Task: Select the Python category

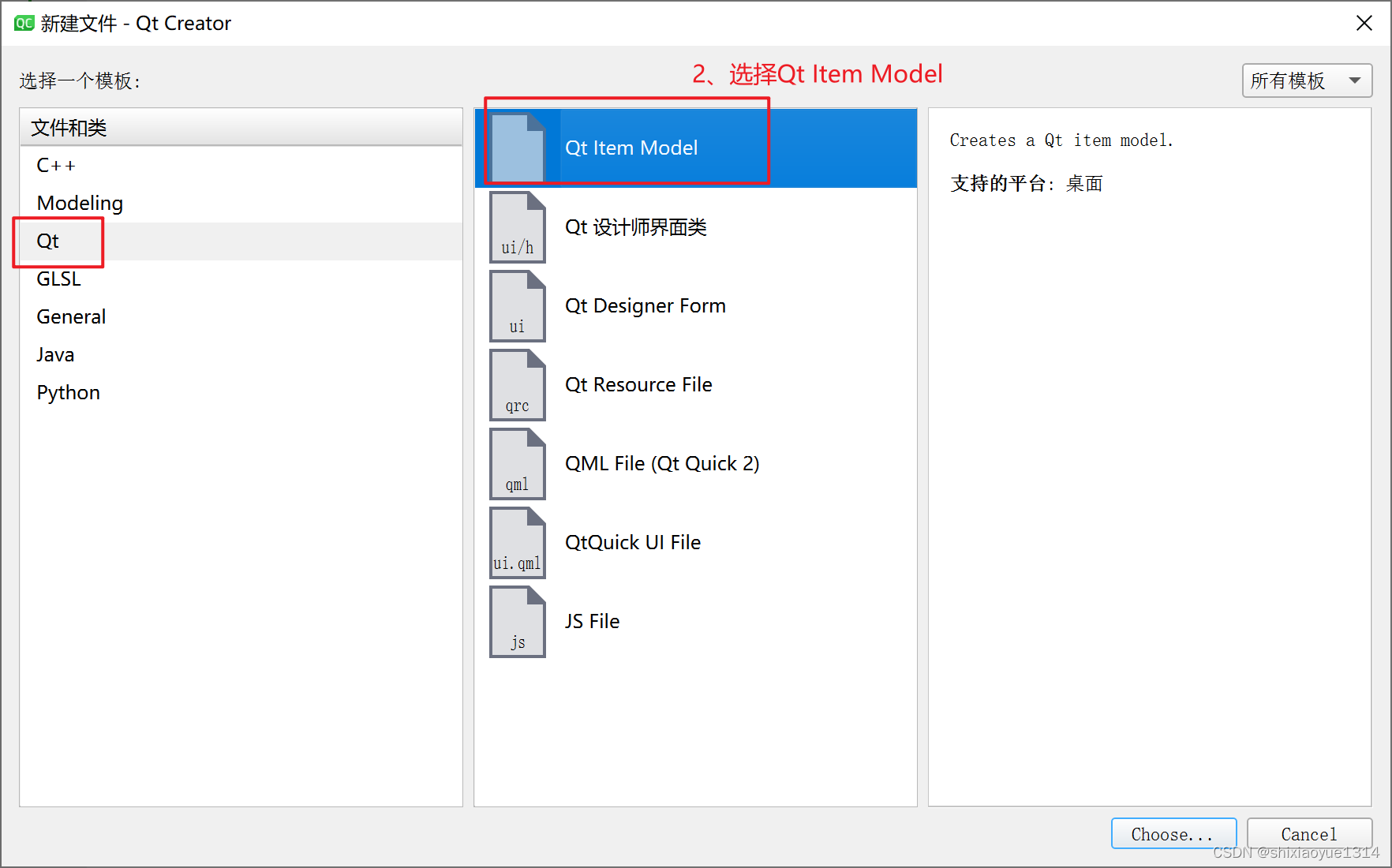Action: click(x=68, y=392)
